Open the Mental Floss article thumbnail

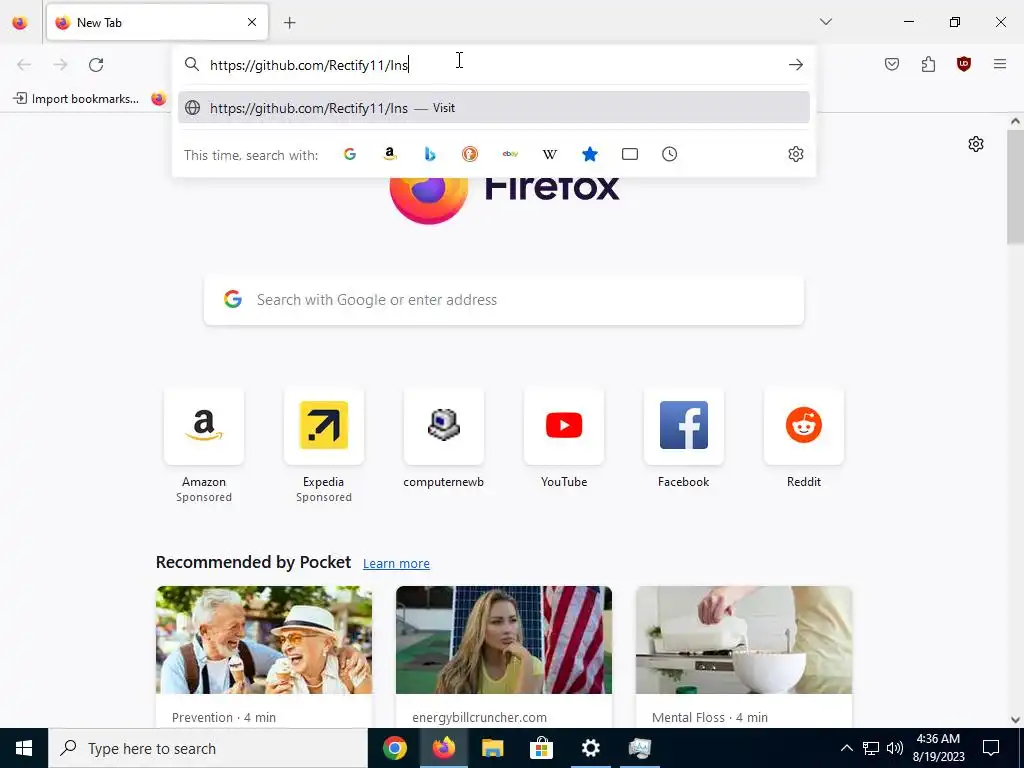coord(744,640)
